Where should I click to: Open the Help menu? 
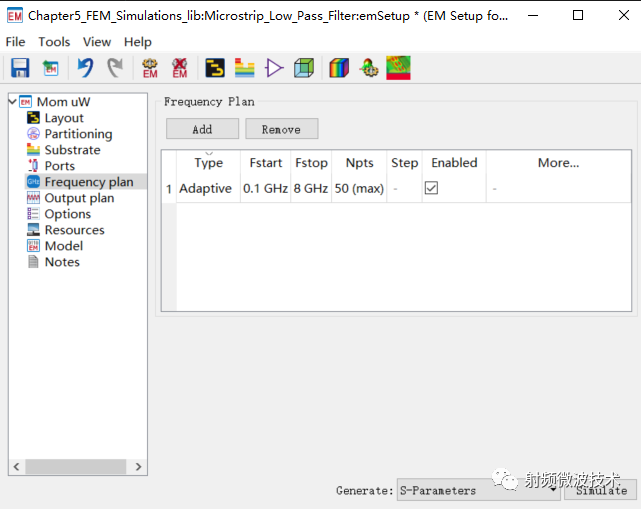point(138,42)
